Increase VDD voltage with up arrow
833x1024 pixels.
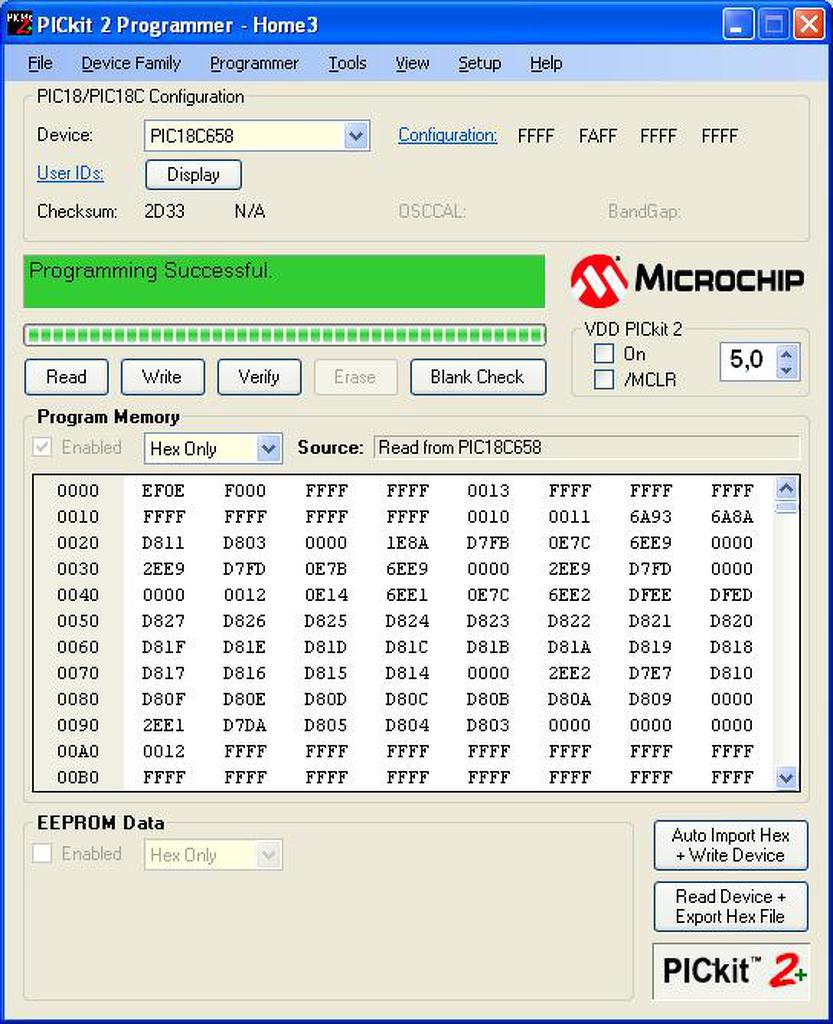click(x=787, y=355)
